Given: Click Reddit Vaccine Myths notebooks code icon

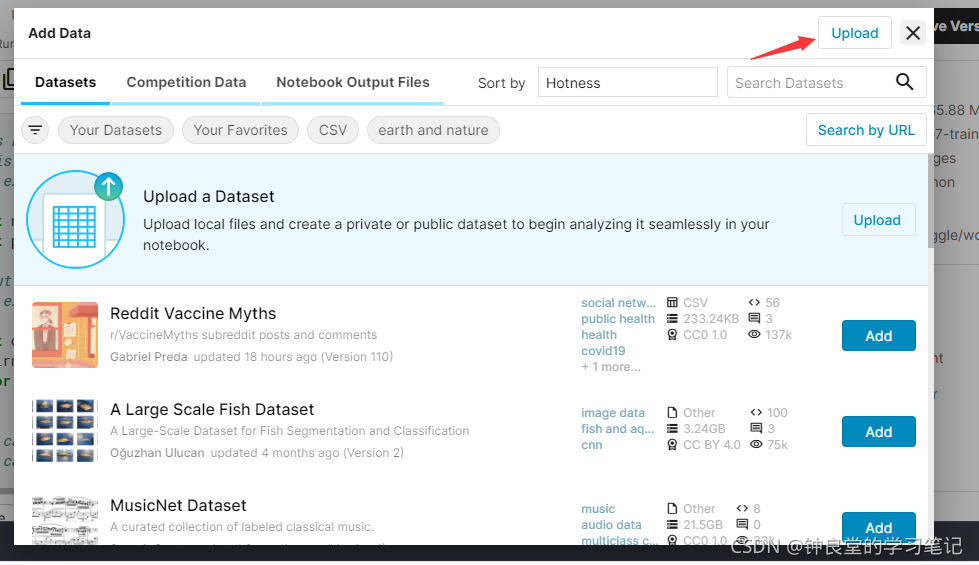Looking at the screenshot, I should [754, 303].
